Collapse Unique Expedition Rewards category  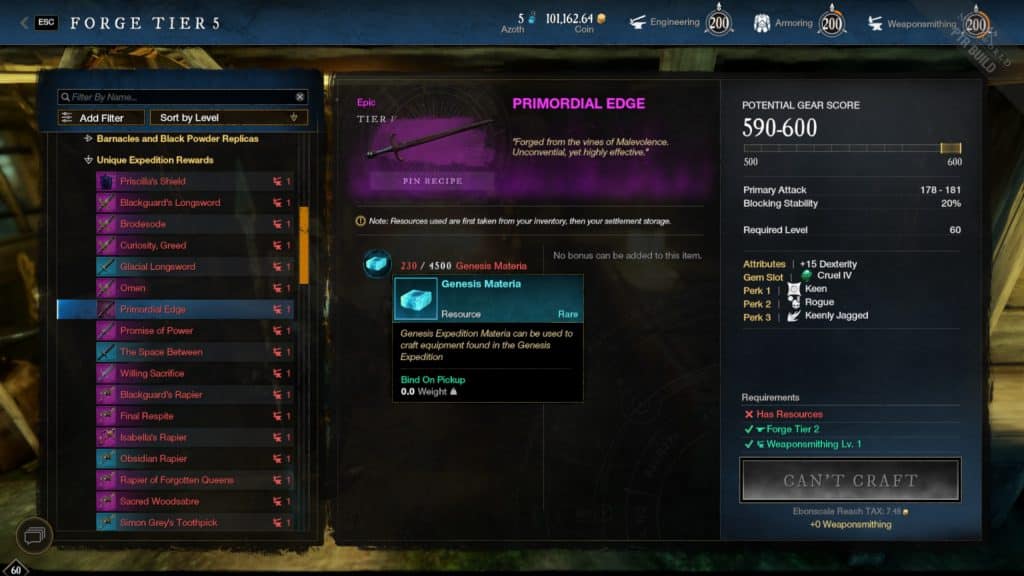click(x=88, y=160)
